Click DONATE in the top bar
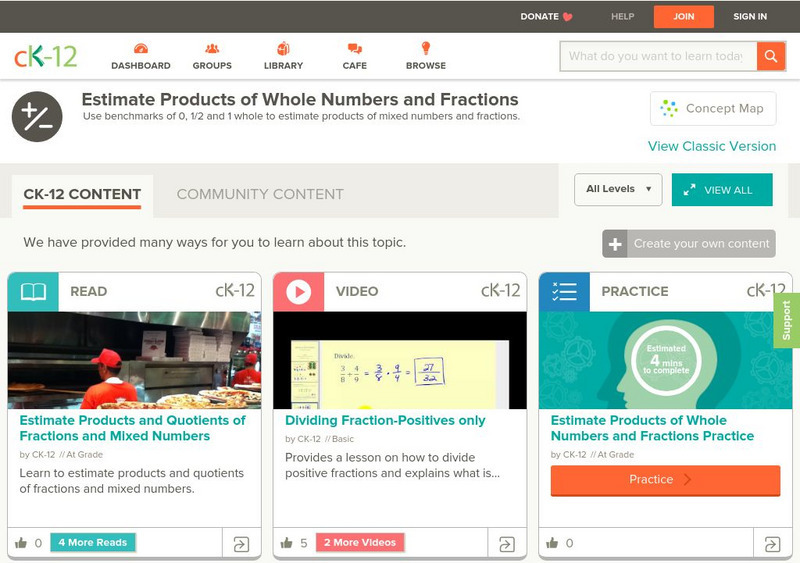 pos(539,17)
